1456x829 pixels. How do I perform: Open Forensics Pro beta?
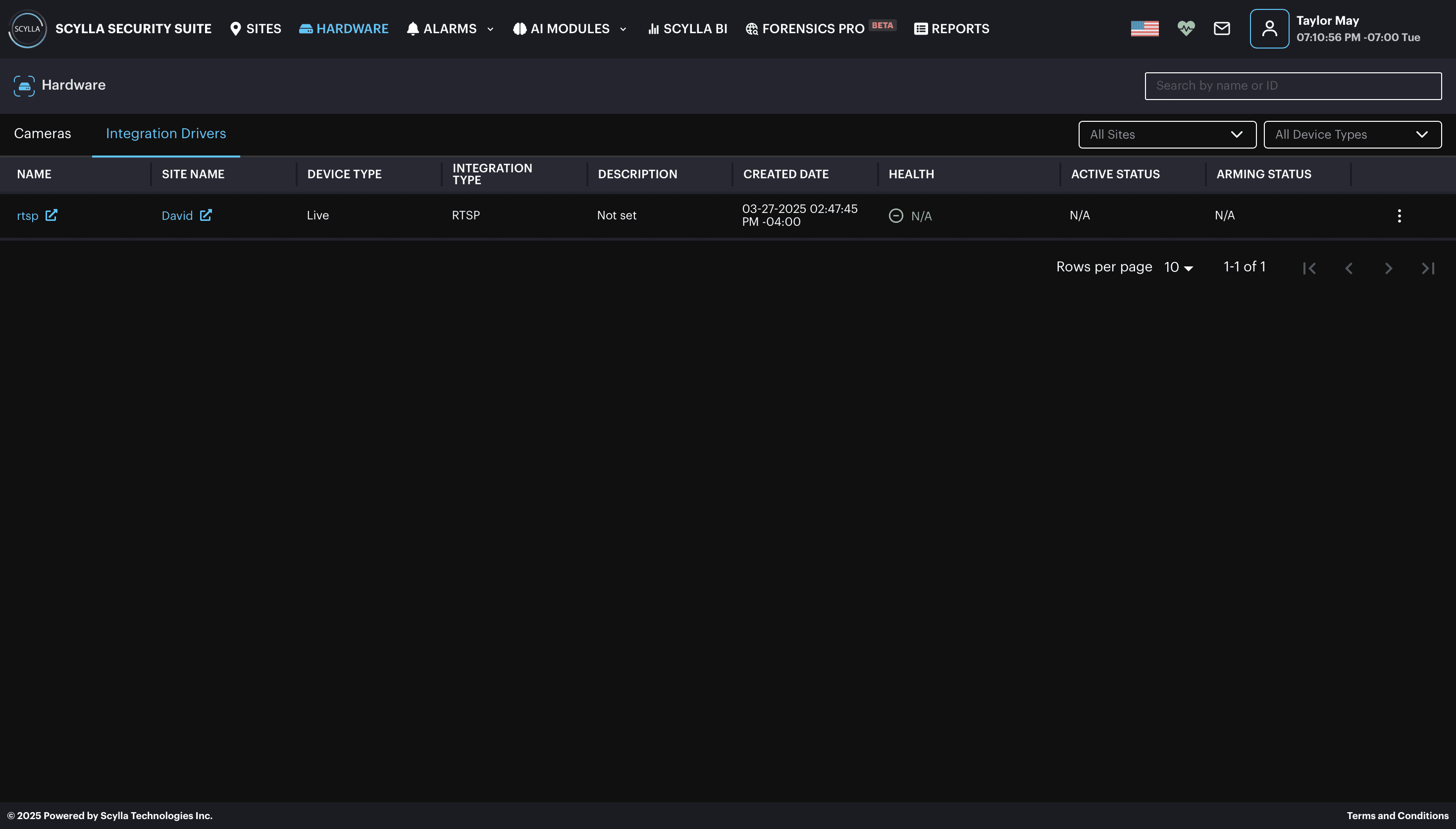tap(821, 28)
